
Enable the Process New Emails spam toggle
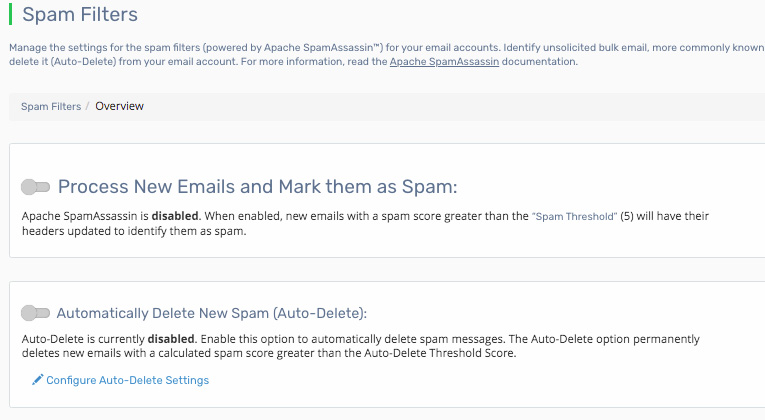36,187
